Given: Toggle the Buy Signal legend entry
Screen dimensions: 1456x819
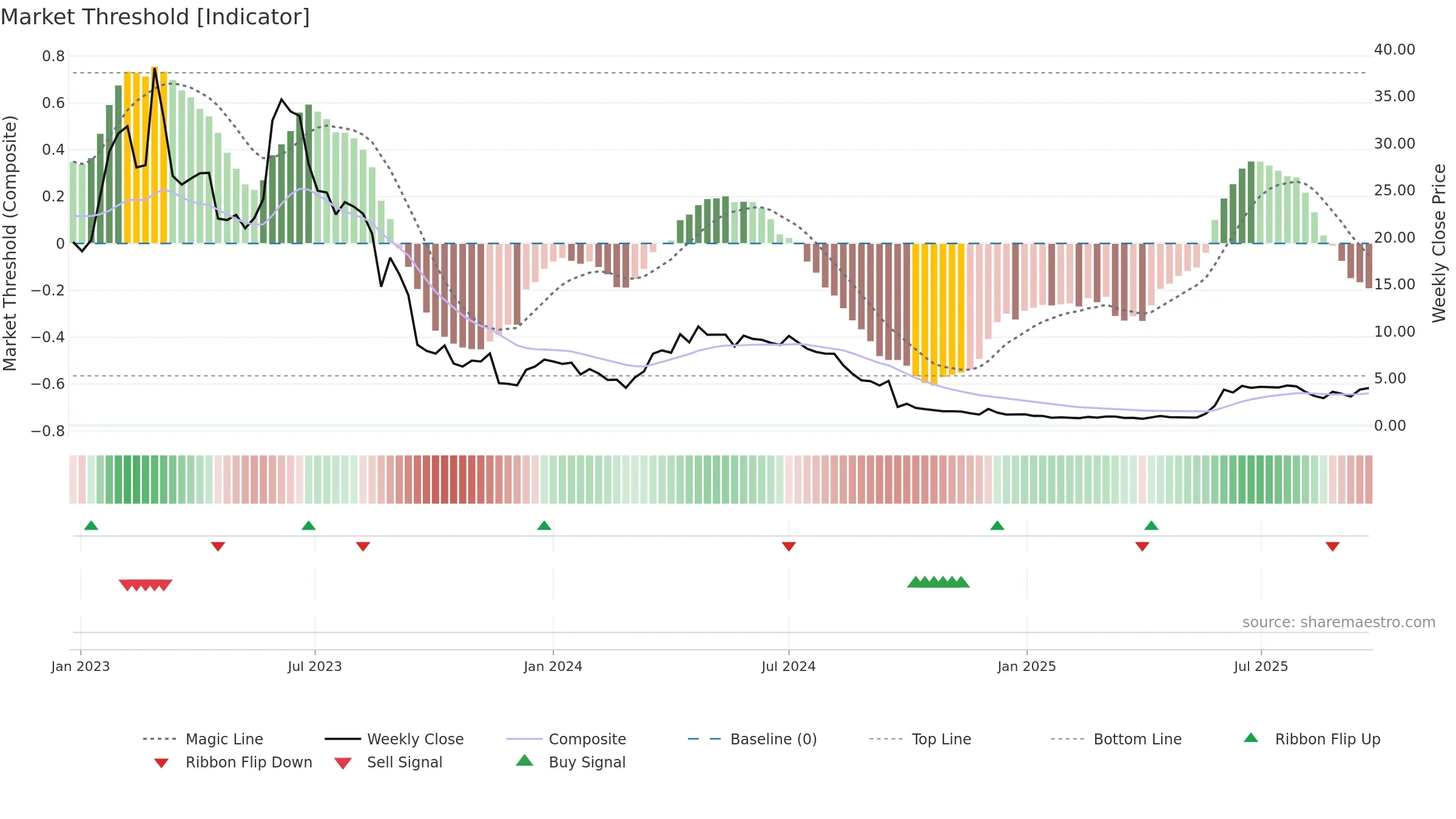Looking at the screenshot, I should coord(570,762).
